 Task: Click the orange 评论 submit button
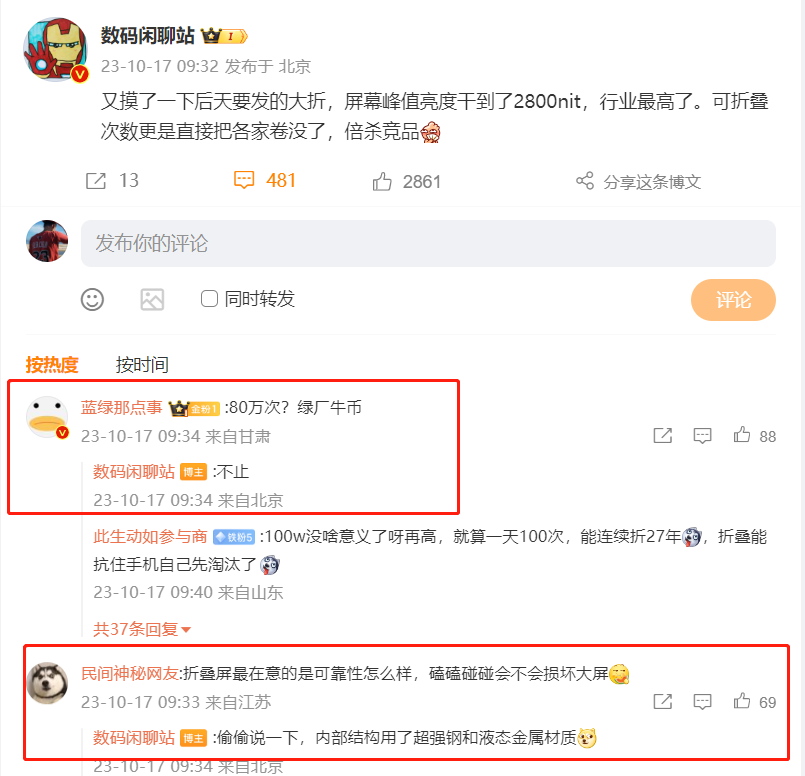click(733, 300)
